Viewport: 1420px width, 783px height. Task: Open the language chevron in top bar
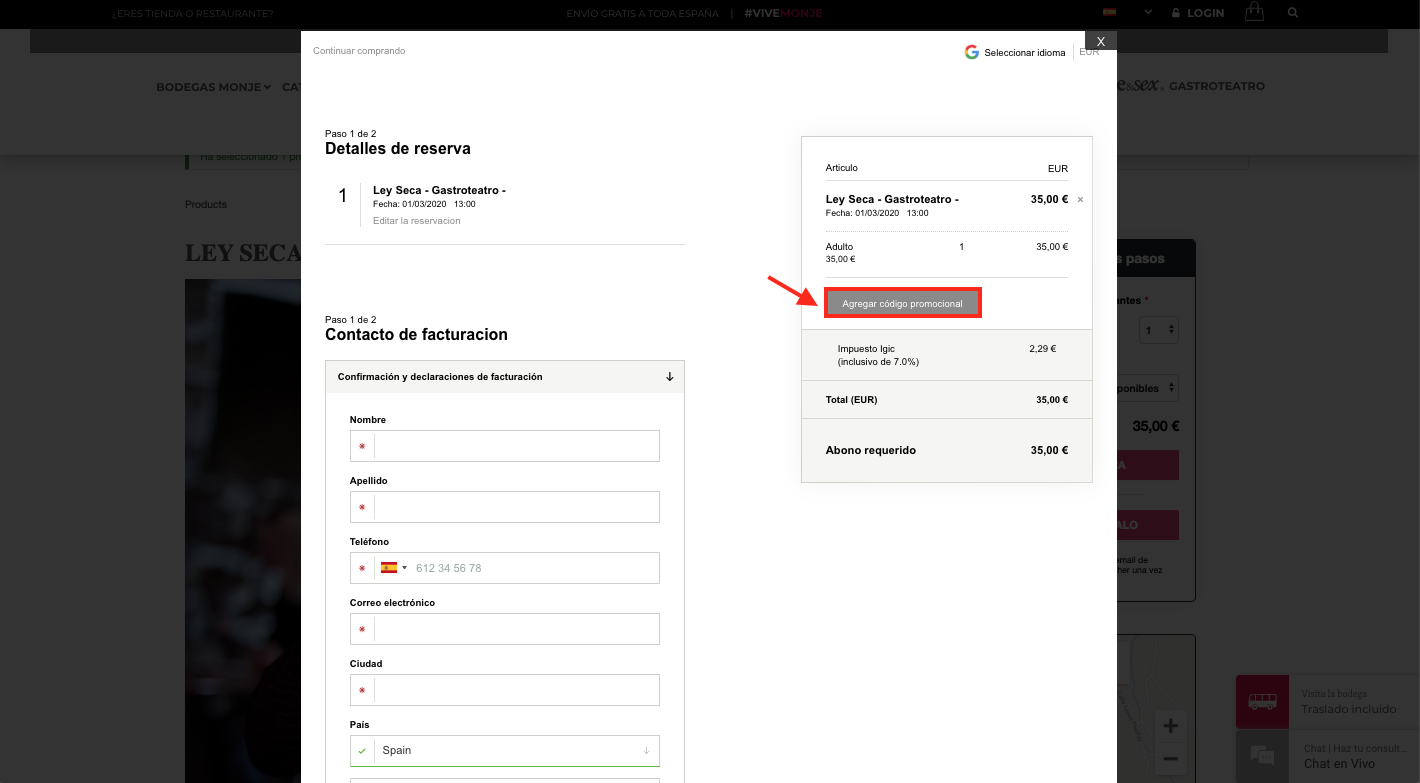(x=1148, y=13)
